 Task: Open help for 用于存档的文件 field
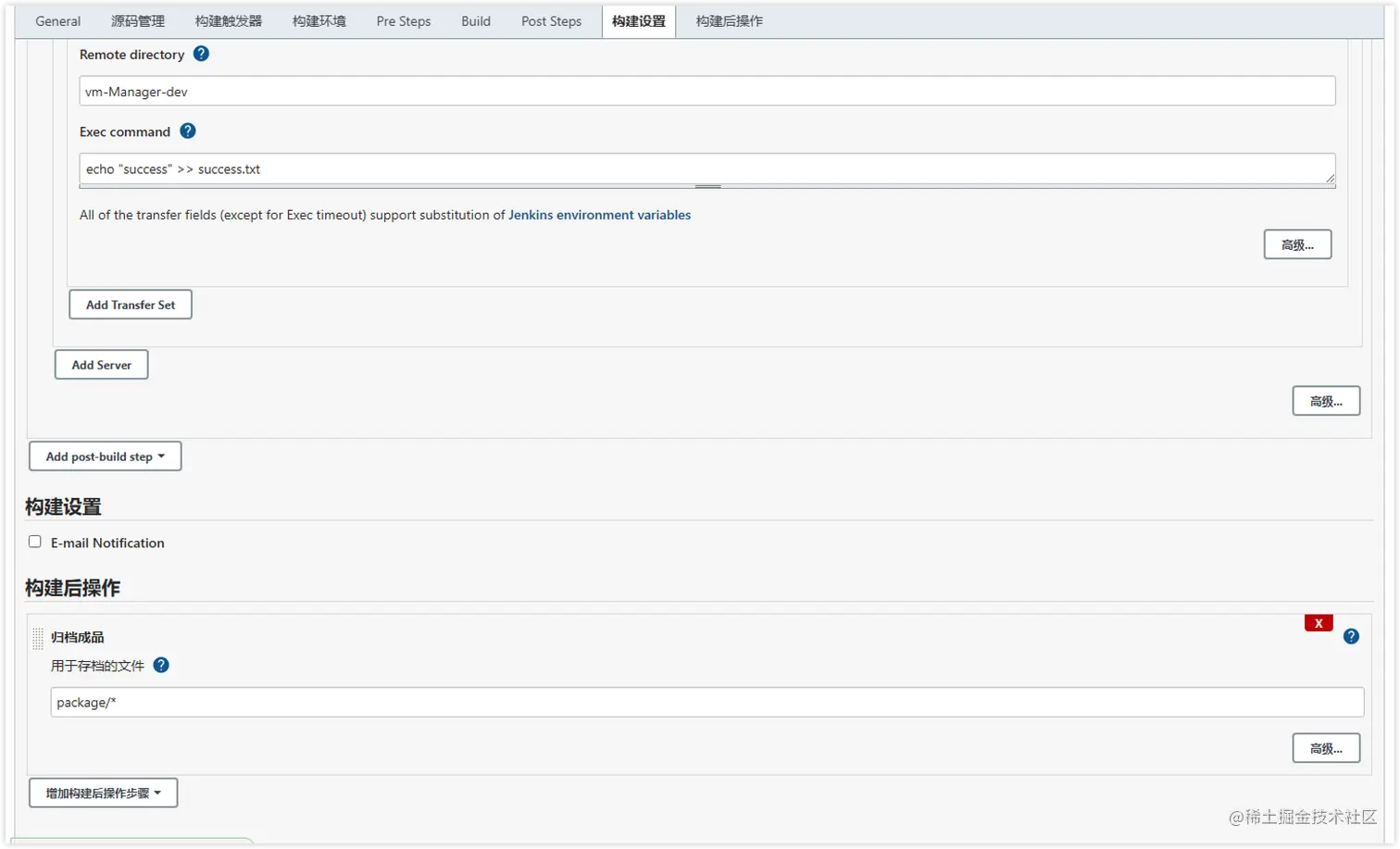(x=161, y=665)
